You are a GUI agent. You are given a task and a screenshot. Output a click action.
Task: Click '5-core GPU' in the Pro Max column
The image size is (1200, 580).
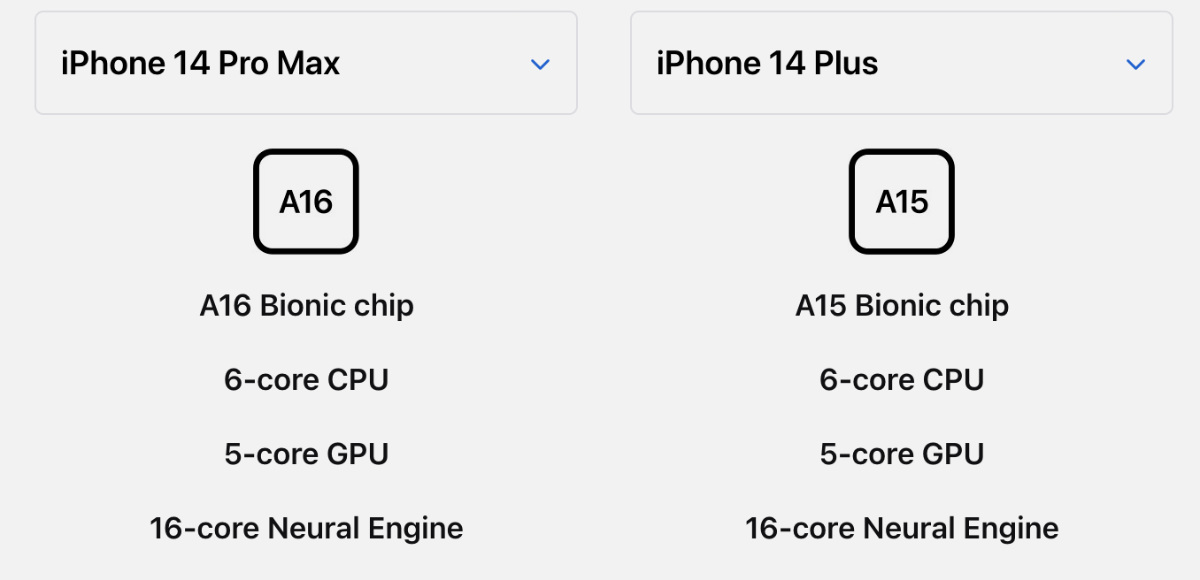(306, 454)
